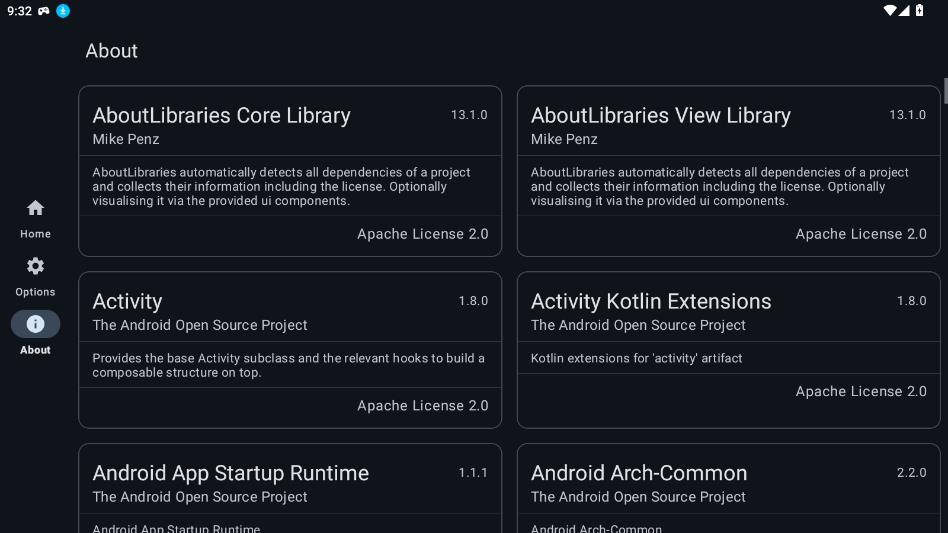948x533 pixels.
Task: Open Options via the gear icon
Action: point(35,266)
